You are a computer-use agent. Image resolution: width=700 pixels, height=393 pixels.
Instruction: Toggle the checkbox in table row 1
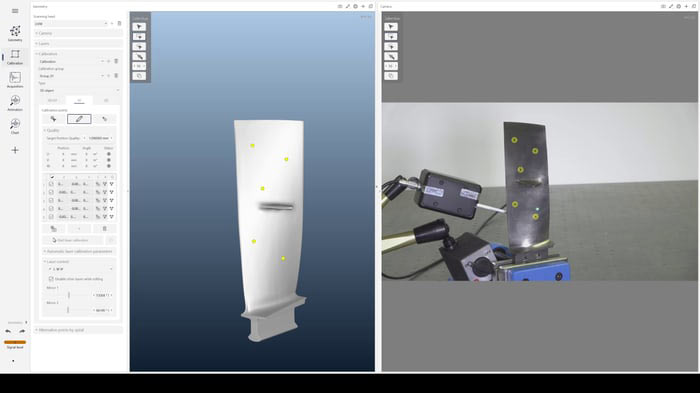click(51, 184)
